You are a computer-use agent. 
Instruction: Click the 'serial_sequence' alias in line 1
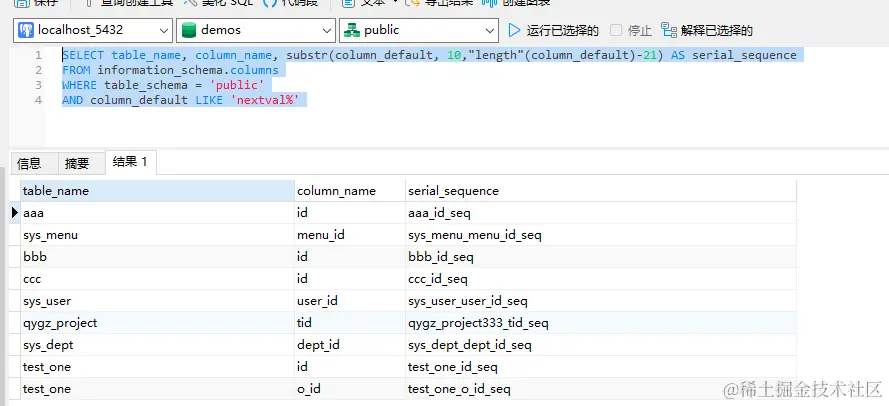[x=744, y=56]
